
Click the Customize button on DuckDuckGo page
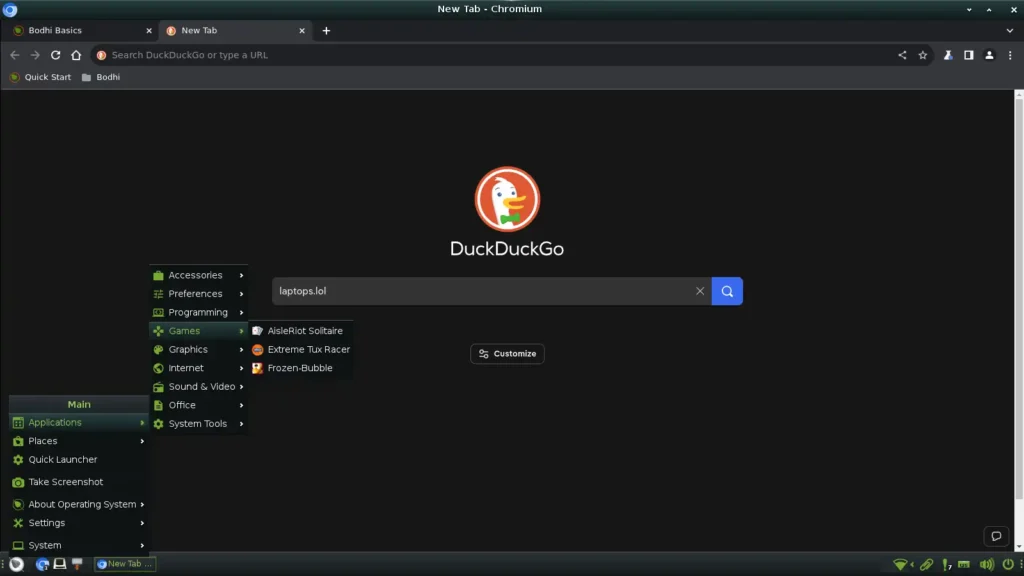(507, 353)
